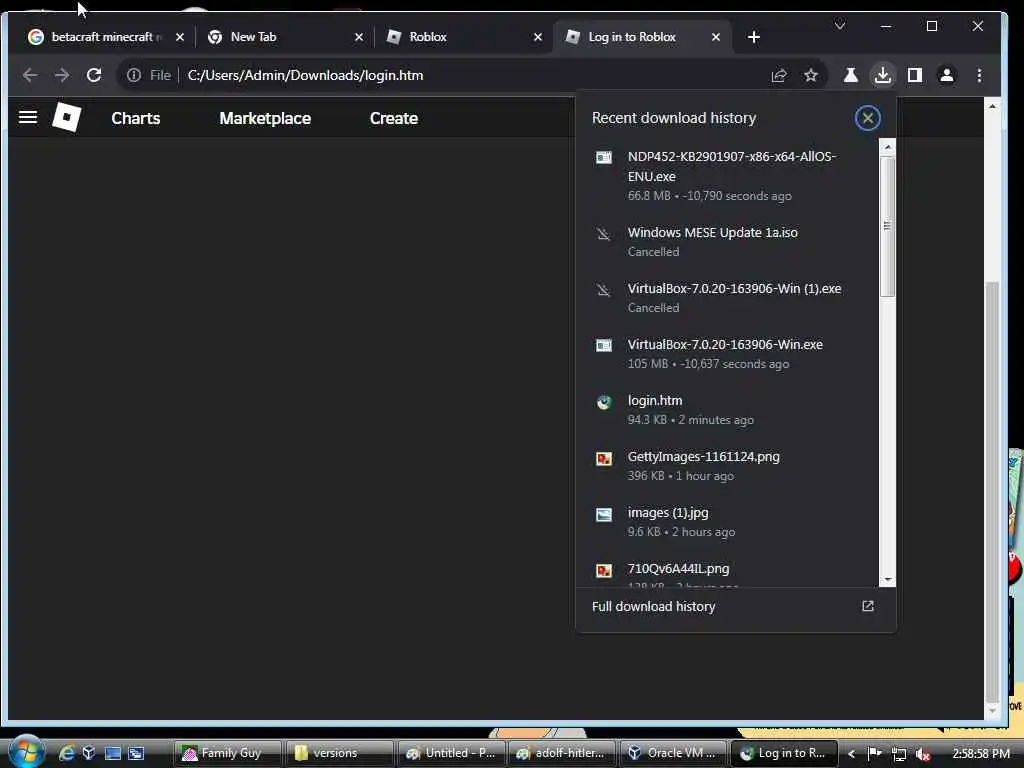Open the Roblox hamburger menu icon

(27, 118)
